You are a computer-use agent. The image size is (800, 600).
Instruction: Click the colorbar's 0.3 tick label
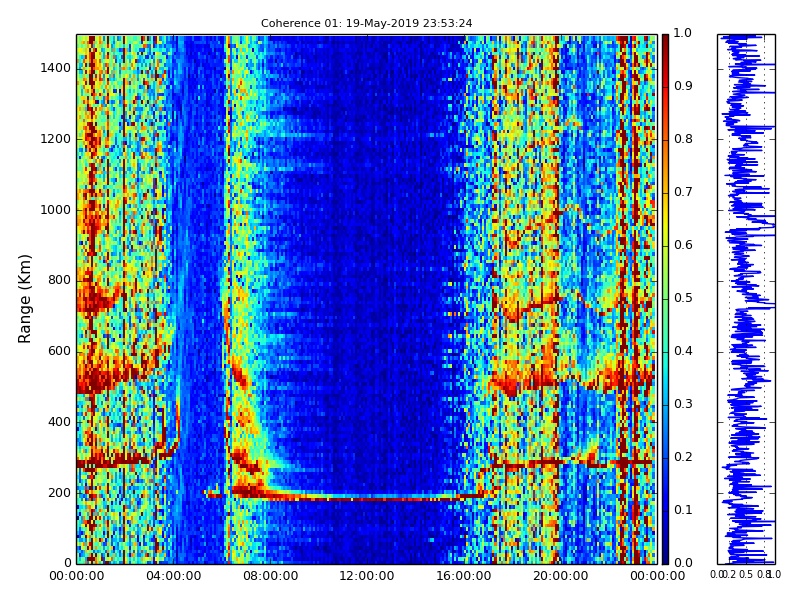(683, 404)
